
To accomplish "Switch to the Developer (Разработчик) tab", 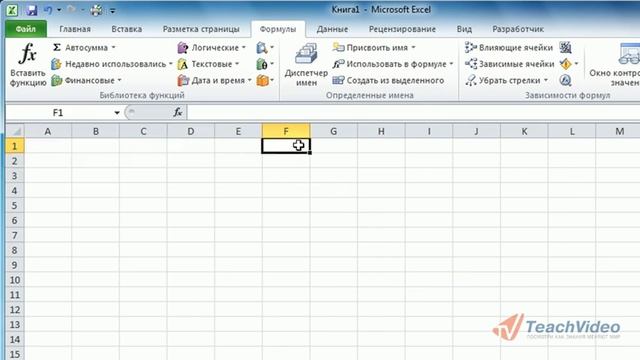I will (518, 29).
